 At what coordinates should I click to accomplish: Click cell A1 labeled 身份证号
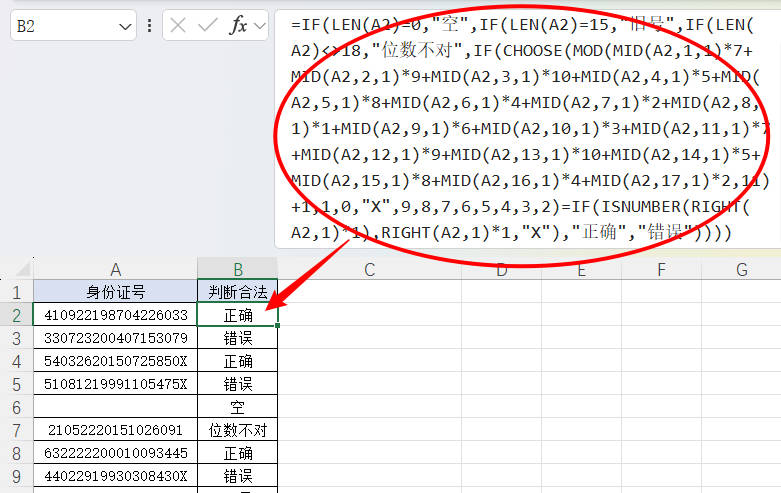coord(115,292)
